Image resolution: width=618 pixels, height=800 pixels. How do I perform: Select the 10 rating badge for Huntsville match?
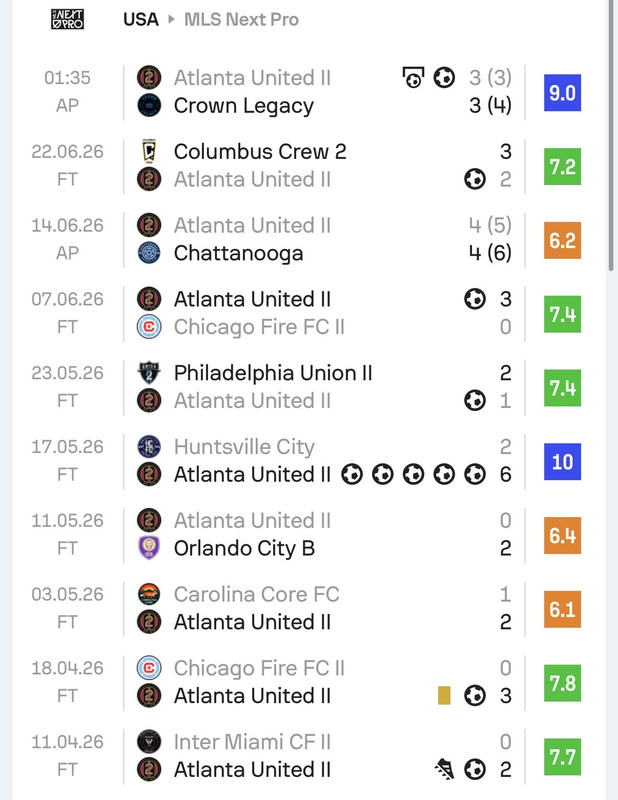tap(562, 462)
